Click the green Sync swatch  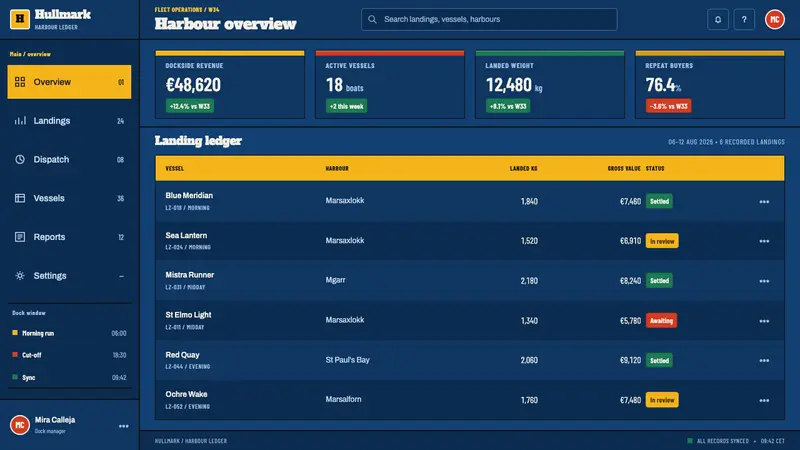coord(15,377)
